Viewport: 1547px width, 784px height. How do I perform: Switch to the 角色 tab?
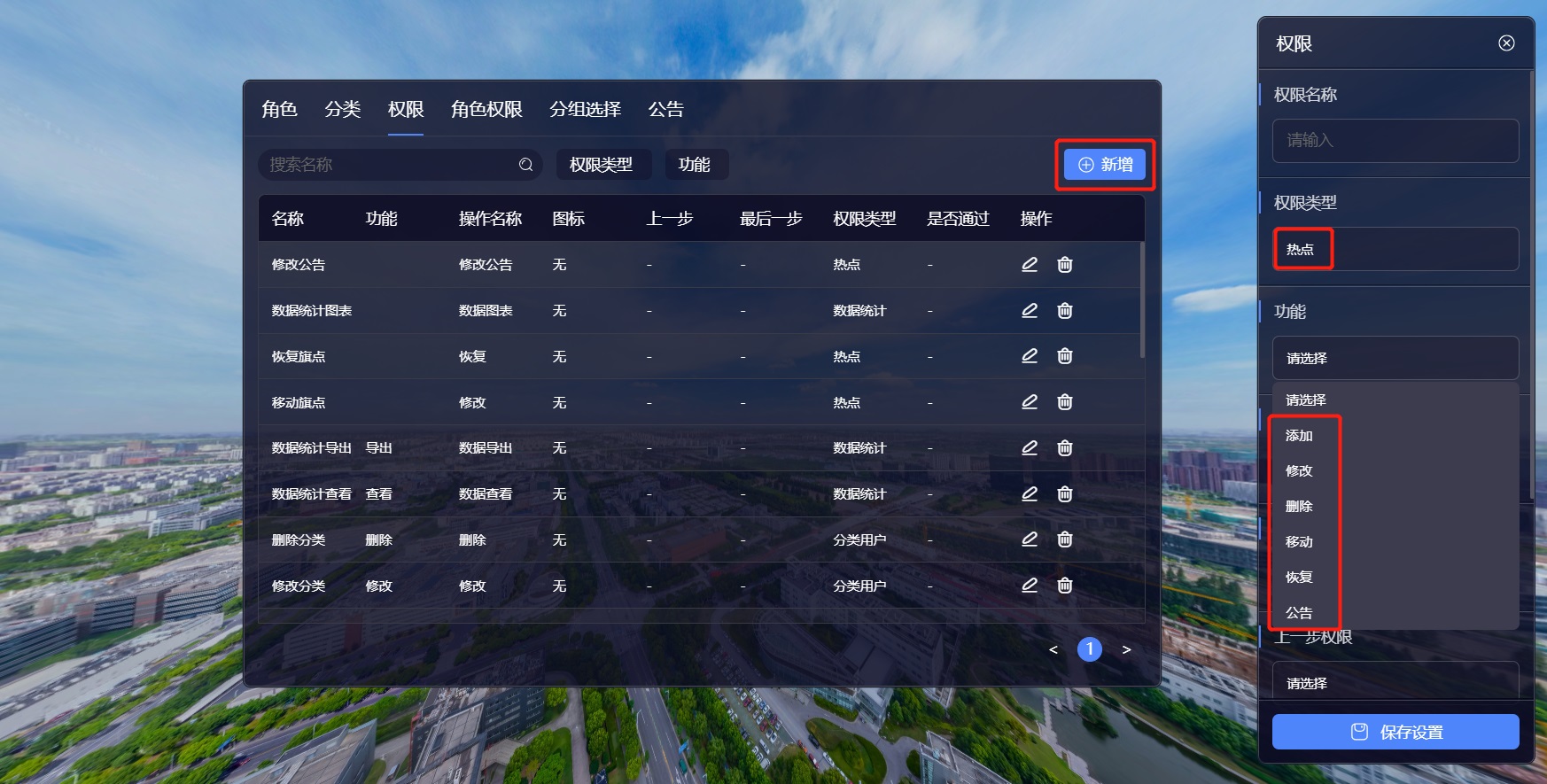(279, 109)
